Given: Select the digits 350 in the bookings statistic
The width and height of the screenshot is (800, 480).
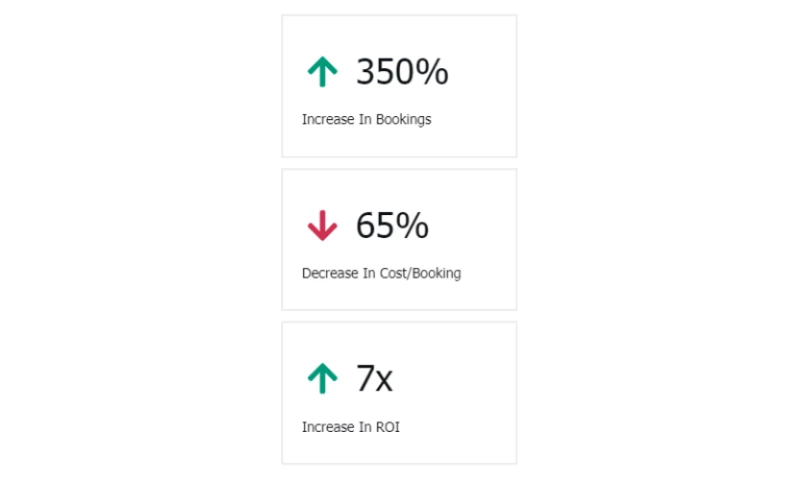Looking at the screenshot, I should tap(385, 72).
